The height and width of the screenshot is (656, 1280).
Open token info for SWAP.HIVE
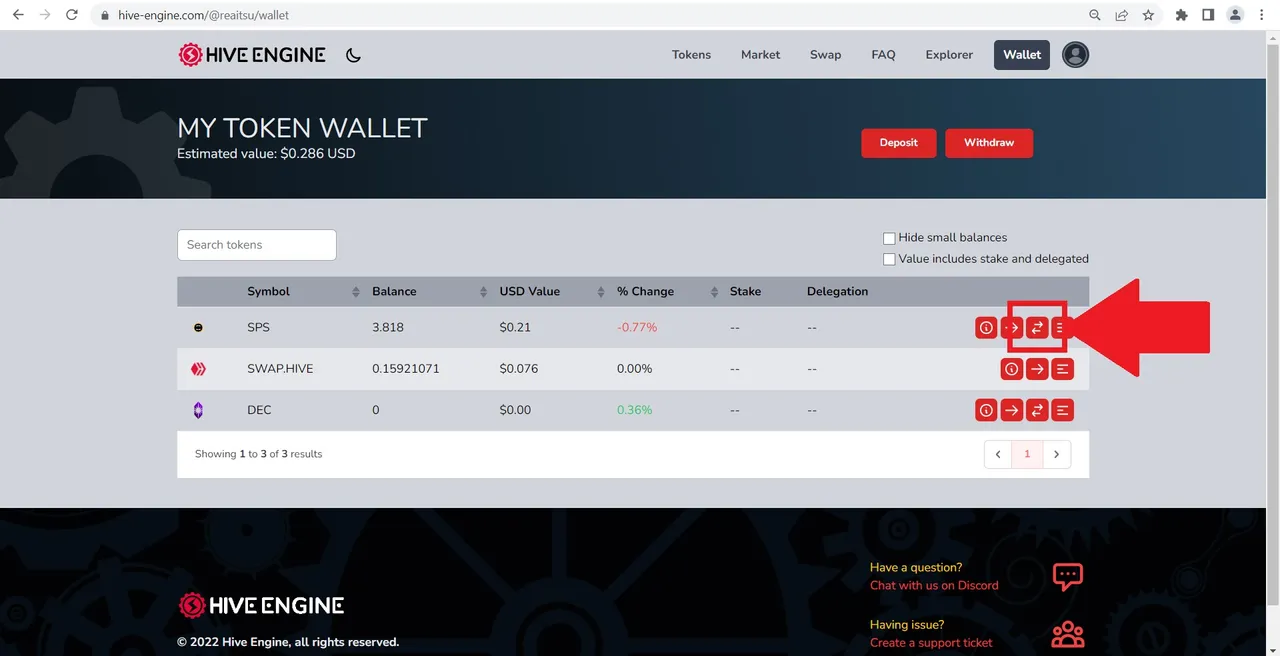point(1011,369)
